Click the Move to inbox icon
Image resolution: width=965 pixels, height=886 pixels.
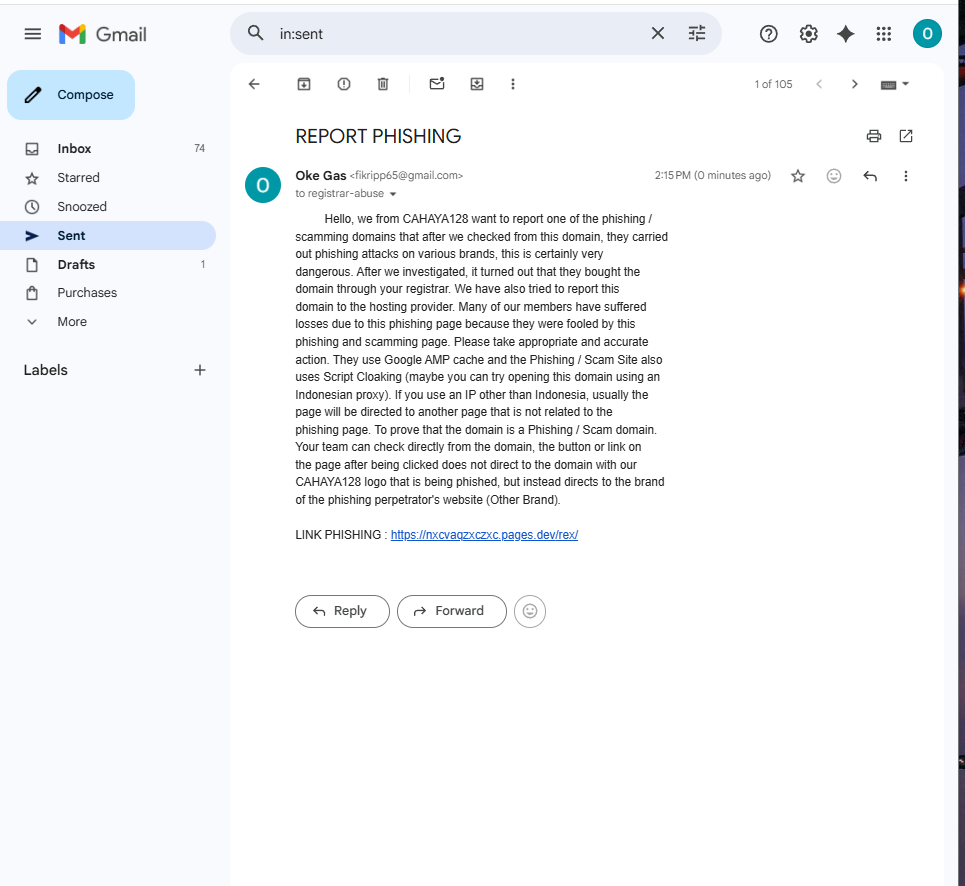coord(477,84)
